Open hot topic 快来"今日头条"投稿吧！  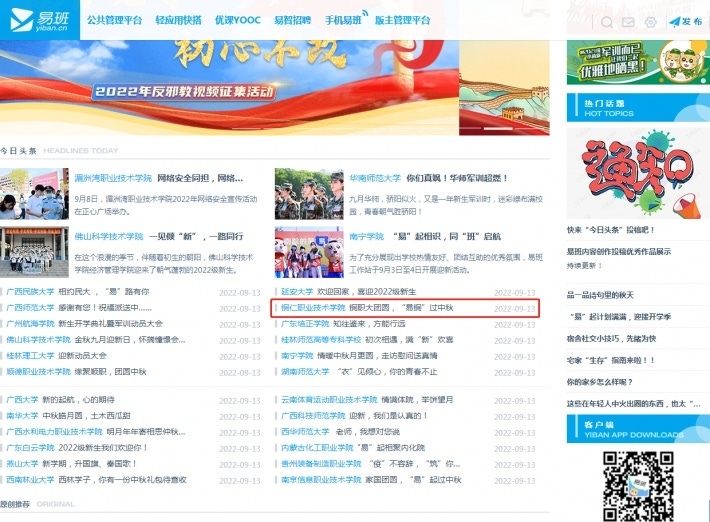[x=611, y=230]
